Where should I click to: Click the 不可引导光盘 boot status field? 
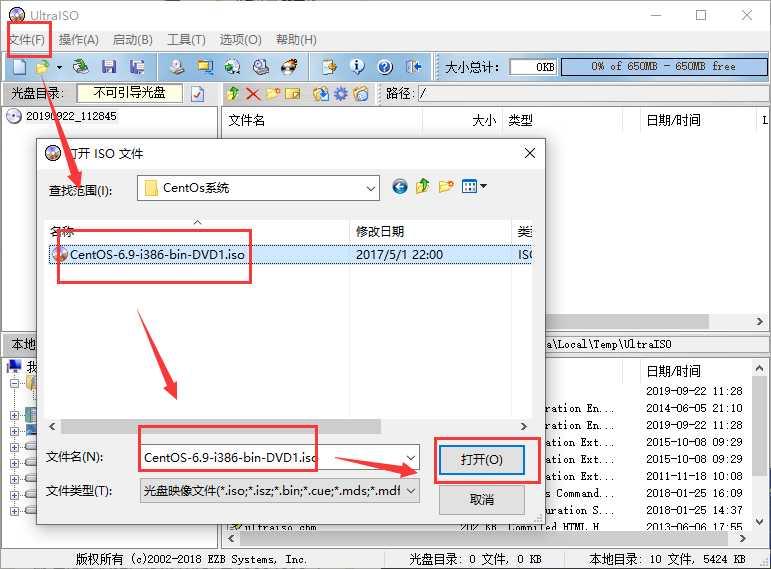pos(129,93)
